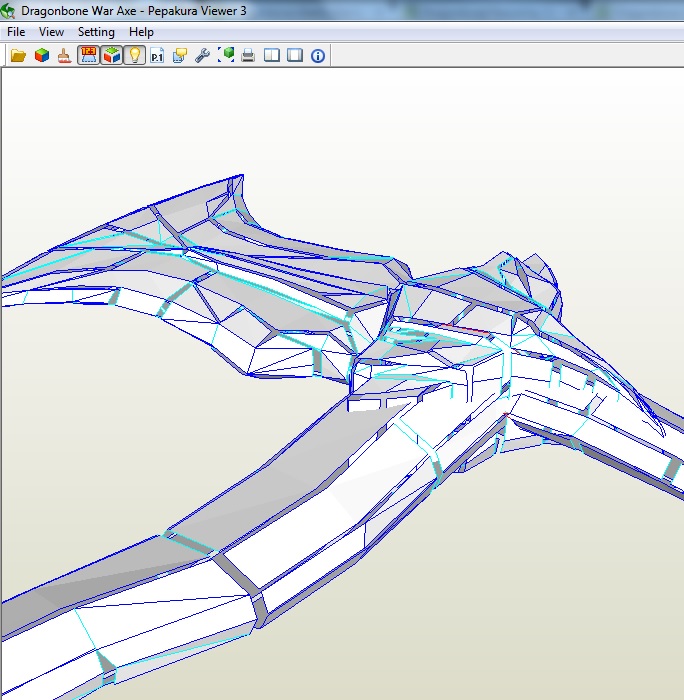
Task: Click the blue information icon
Action: click(x=318, y=56)
